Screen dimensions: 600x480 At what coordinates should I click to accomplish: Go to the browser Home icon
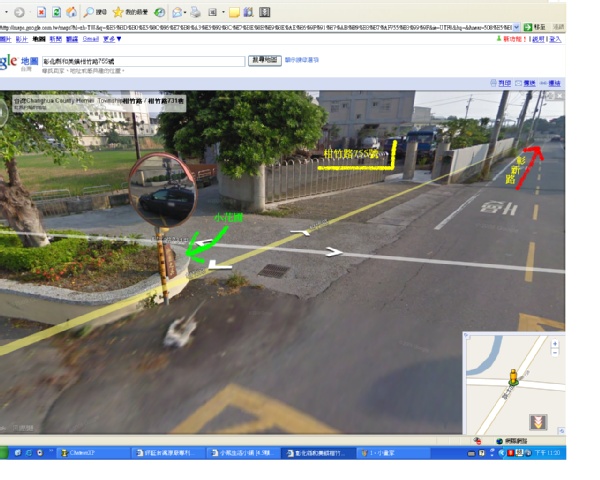[70, 12]
